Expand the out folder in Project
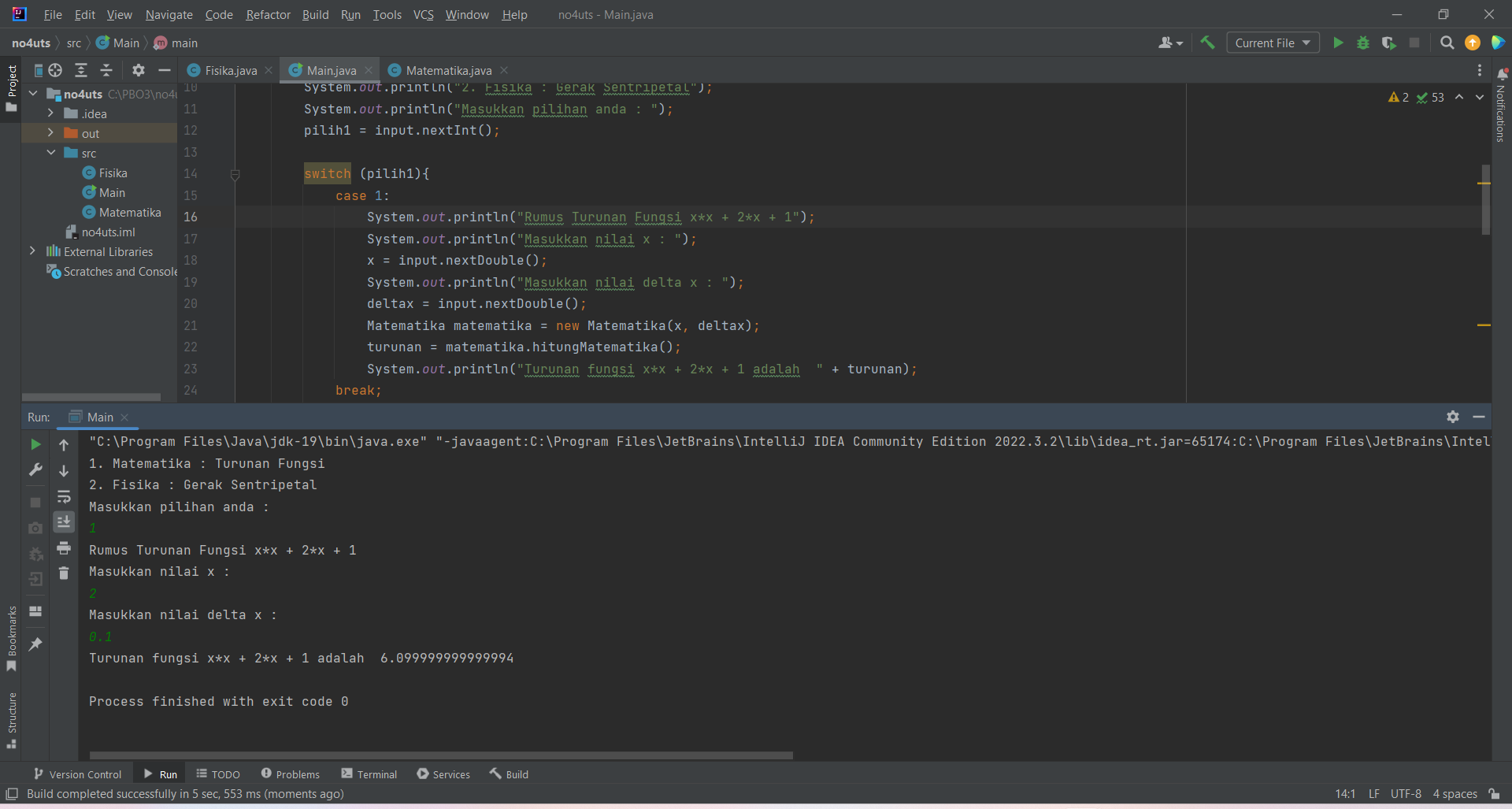The height and width of the screenshot is (809, 1512). pyautogui.click(x=50, y=132)
